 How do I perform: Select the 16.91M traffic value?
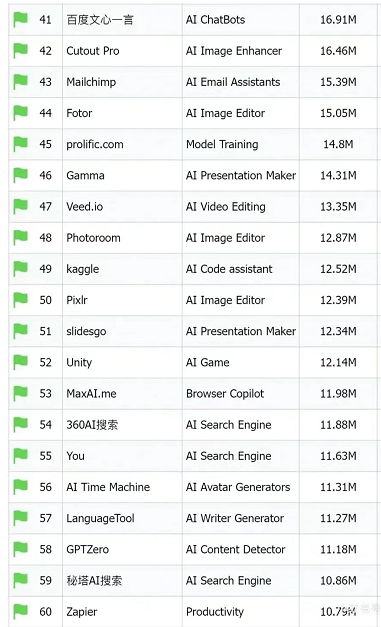(338, 20)
